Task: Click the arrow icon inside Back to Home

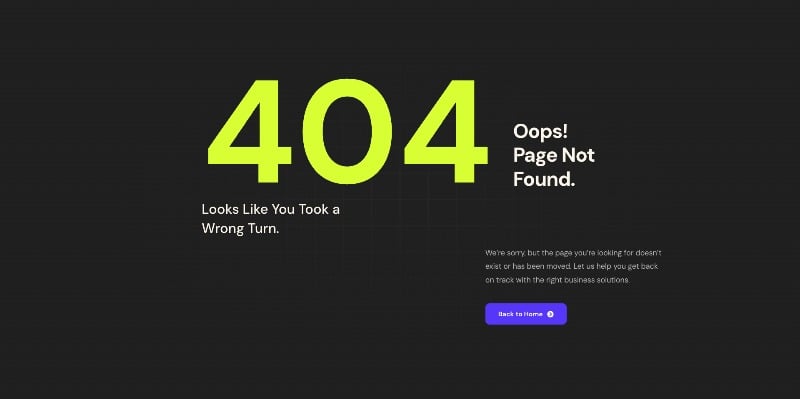Action: coord(550,314)
